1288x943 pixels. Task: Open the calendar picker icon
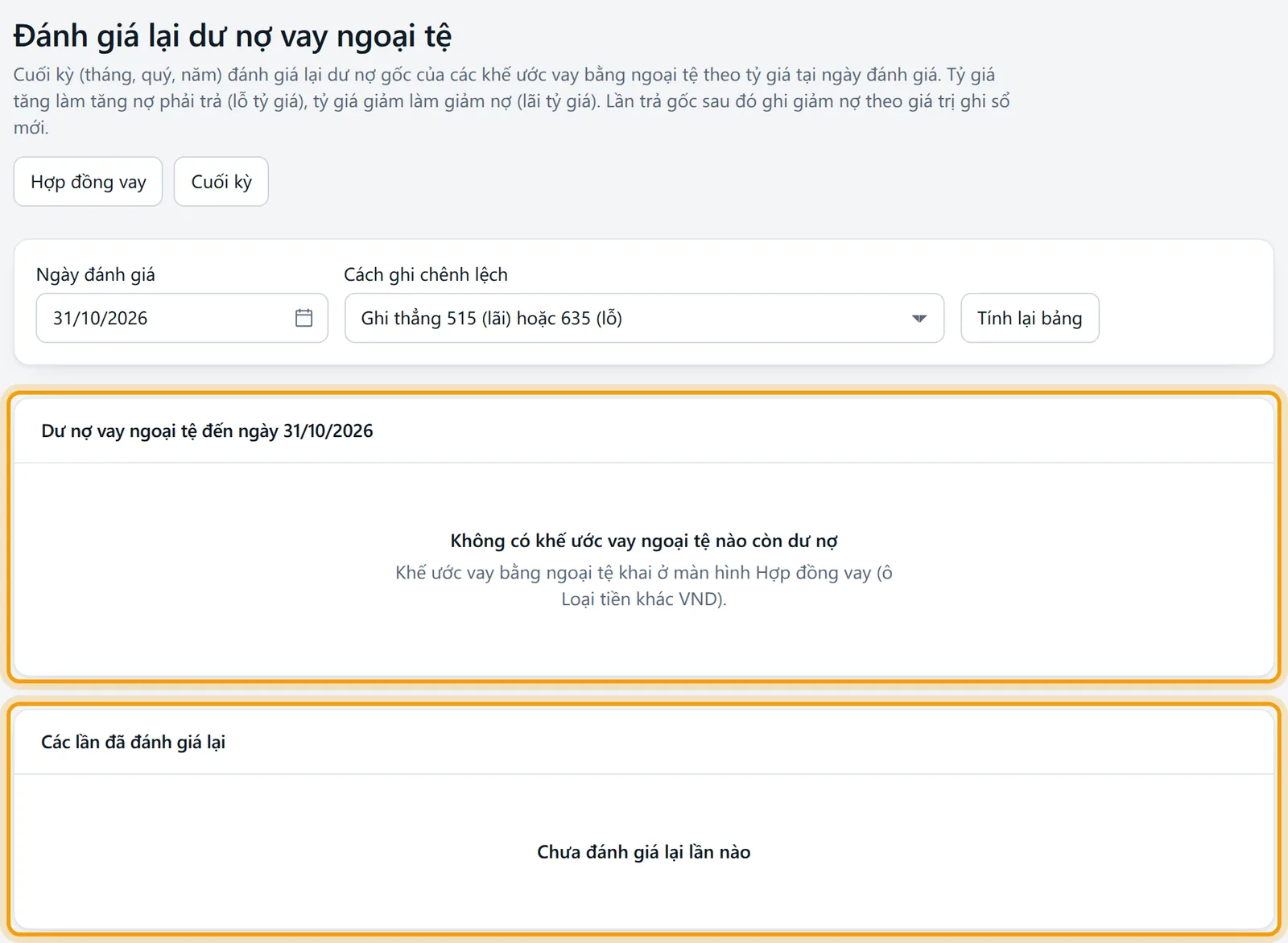pos(303,318)
